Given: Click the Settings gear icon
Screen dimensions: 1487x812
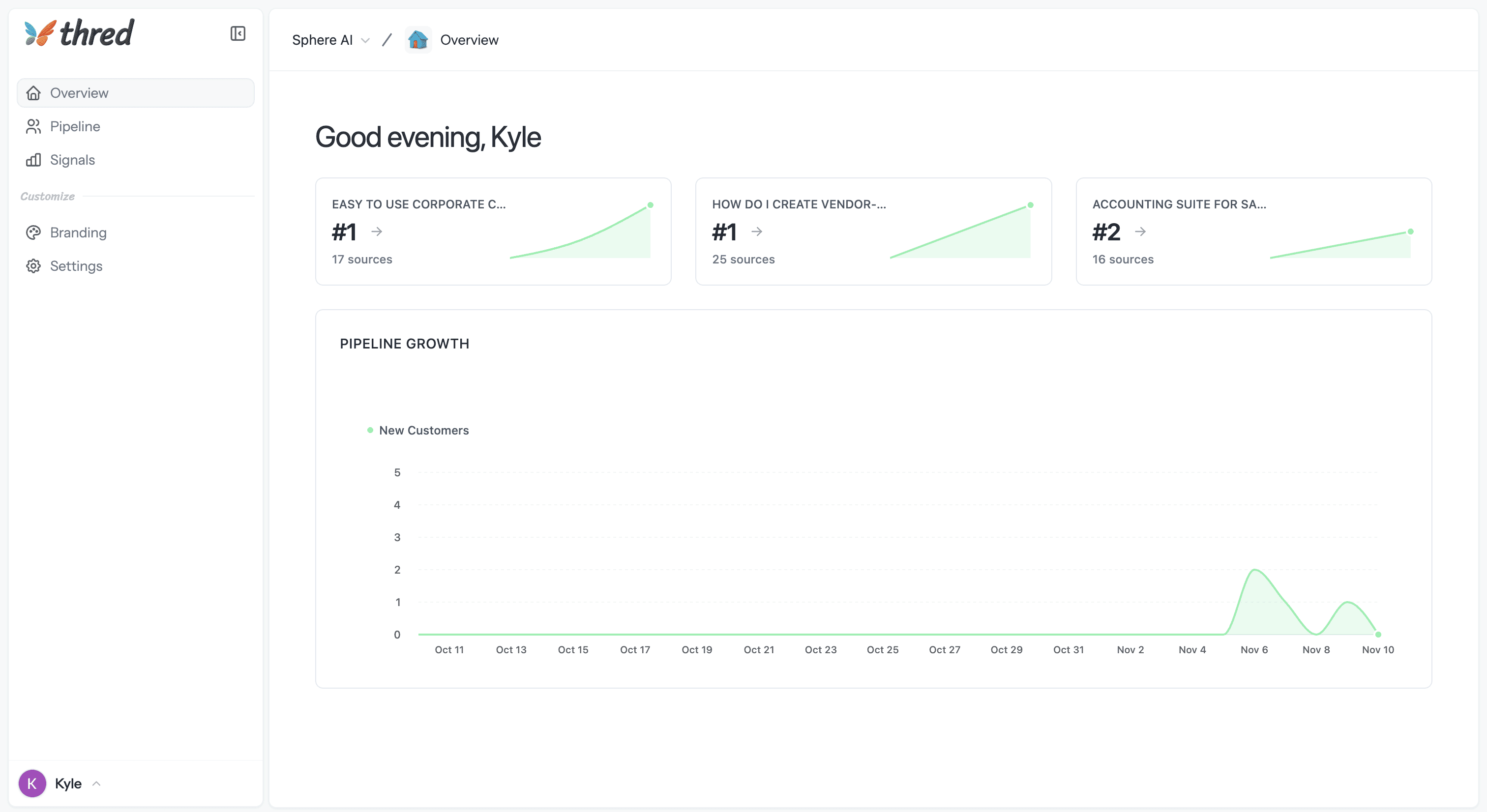Looking at the screenshot, I should pos(33,266).
